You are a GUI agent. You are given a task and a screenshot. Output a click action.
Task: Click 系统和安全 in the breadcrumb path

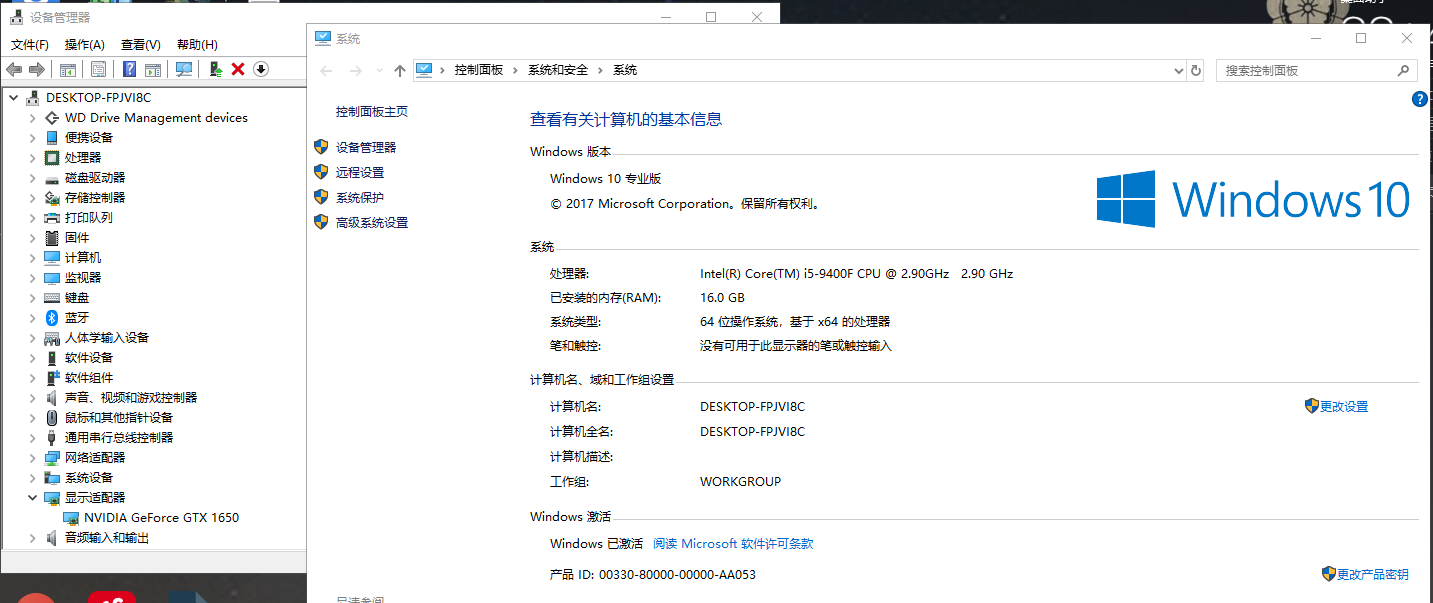(558, 70)
